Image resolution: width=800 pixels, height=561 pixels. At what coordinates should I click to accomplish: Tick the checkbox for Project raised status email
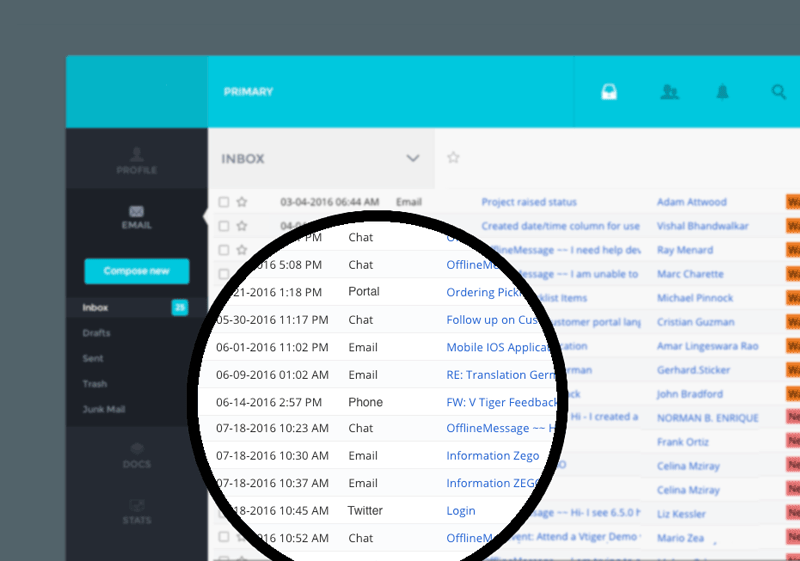pyautogui.click(x=224, y=202)
